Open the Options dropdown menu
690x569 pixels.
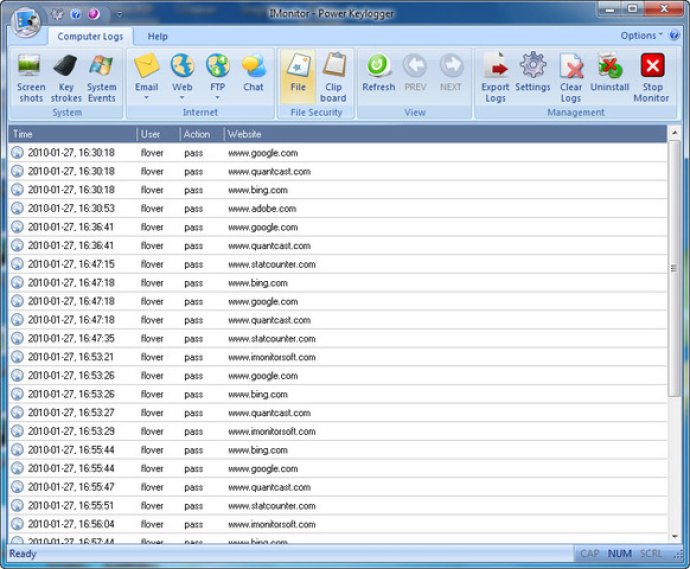[x=641, y=36]
